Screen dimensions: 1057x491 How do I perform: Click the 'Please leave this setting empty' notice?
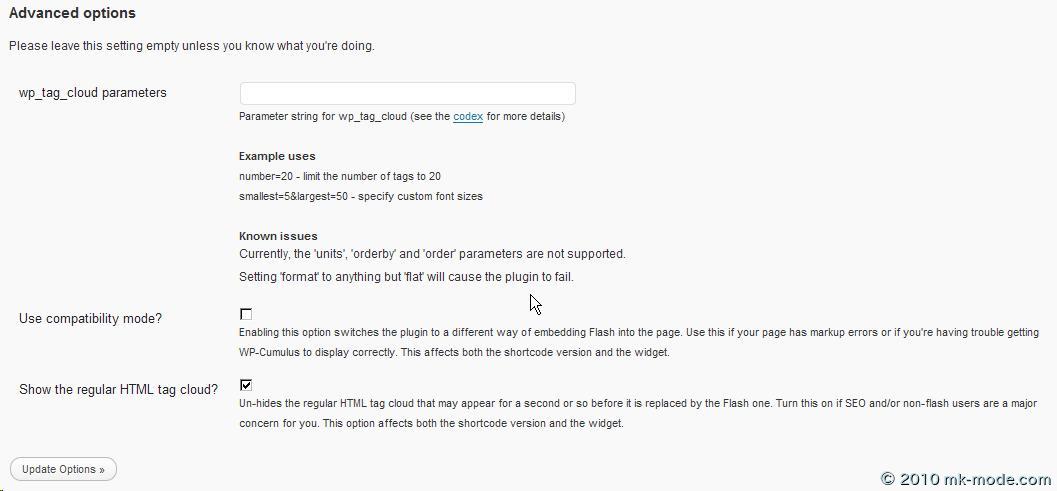coord(192,45)
